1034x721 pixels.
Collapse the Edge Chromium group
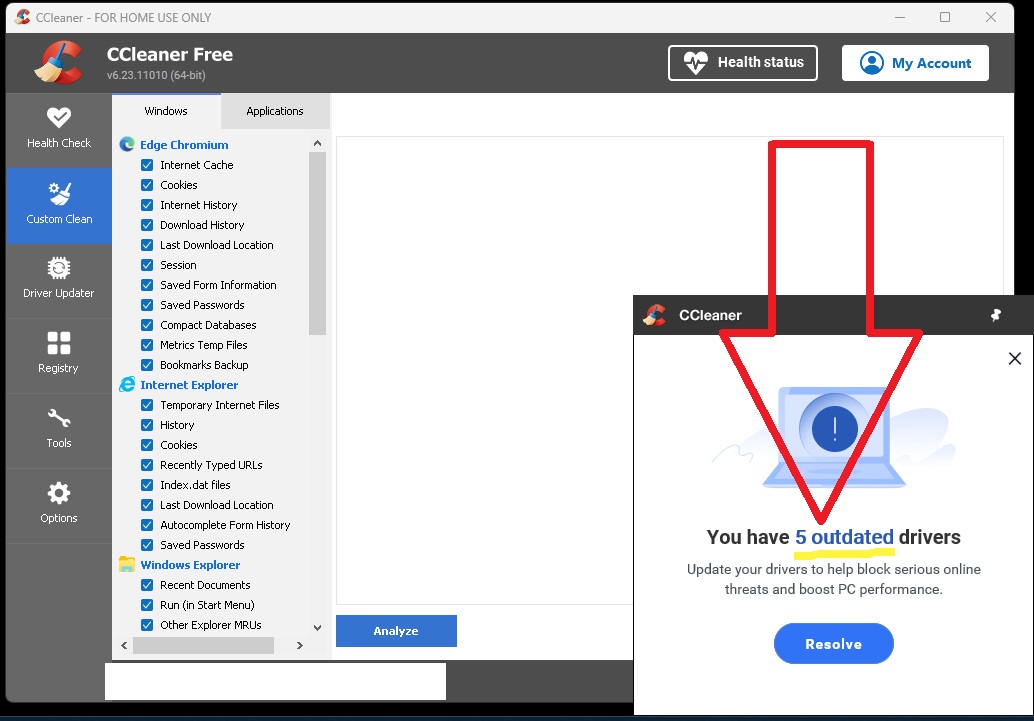(x=184, y=144)
